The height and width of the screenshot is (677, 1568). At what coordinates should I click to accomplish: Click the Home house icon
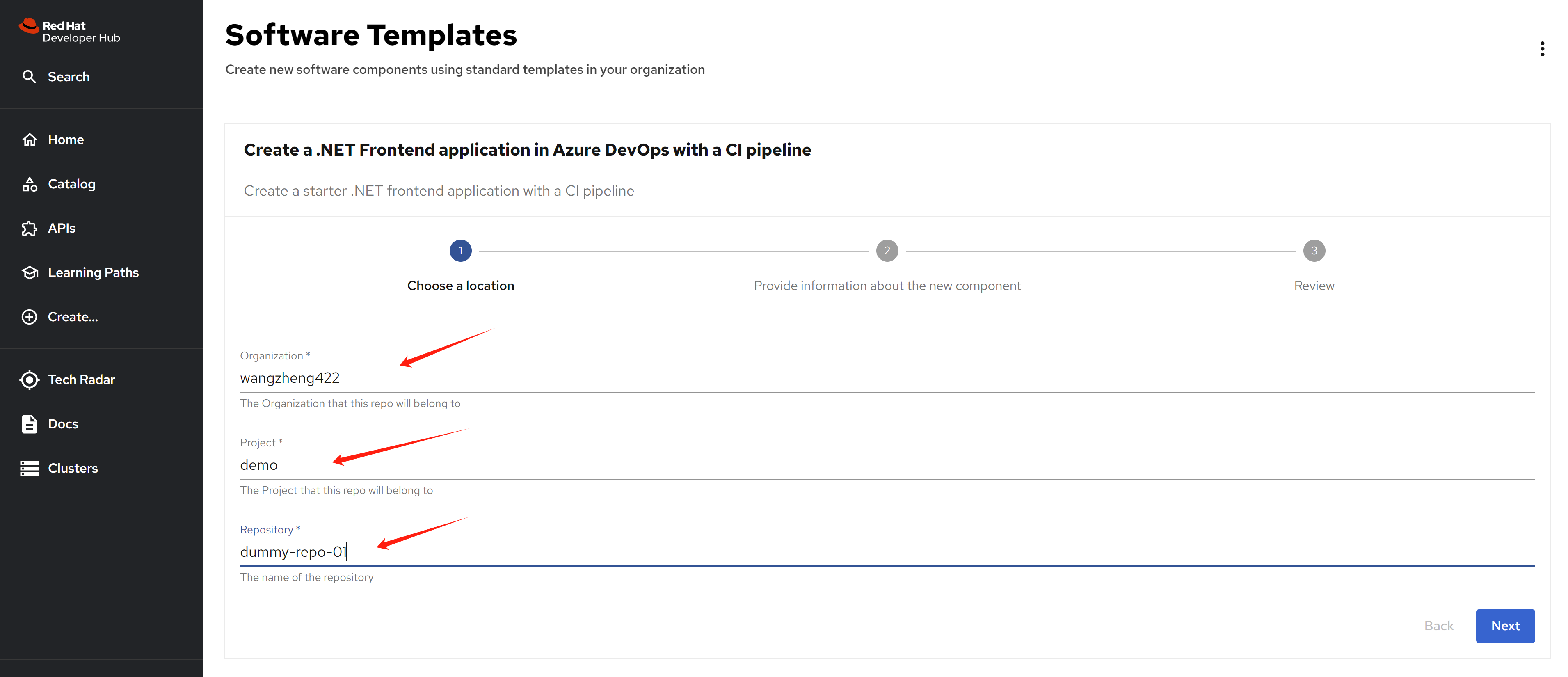(29, 140)
